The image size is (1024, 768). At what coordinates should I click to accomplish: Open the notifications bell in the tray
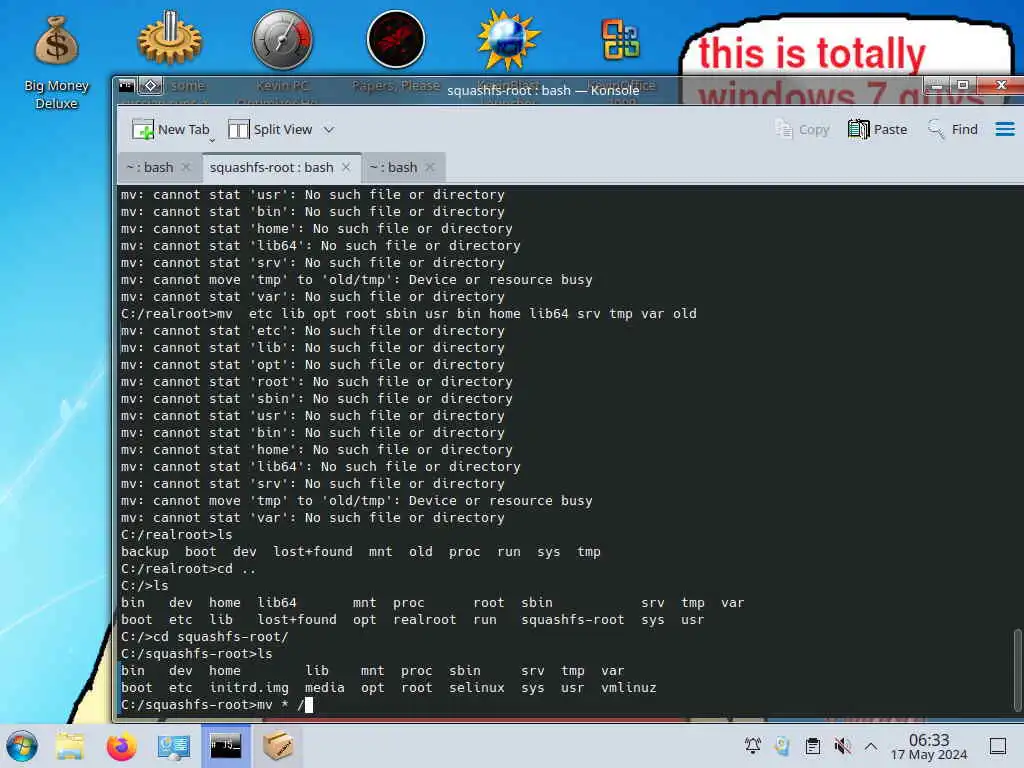[752, 745]
